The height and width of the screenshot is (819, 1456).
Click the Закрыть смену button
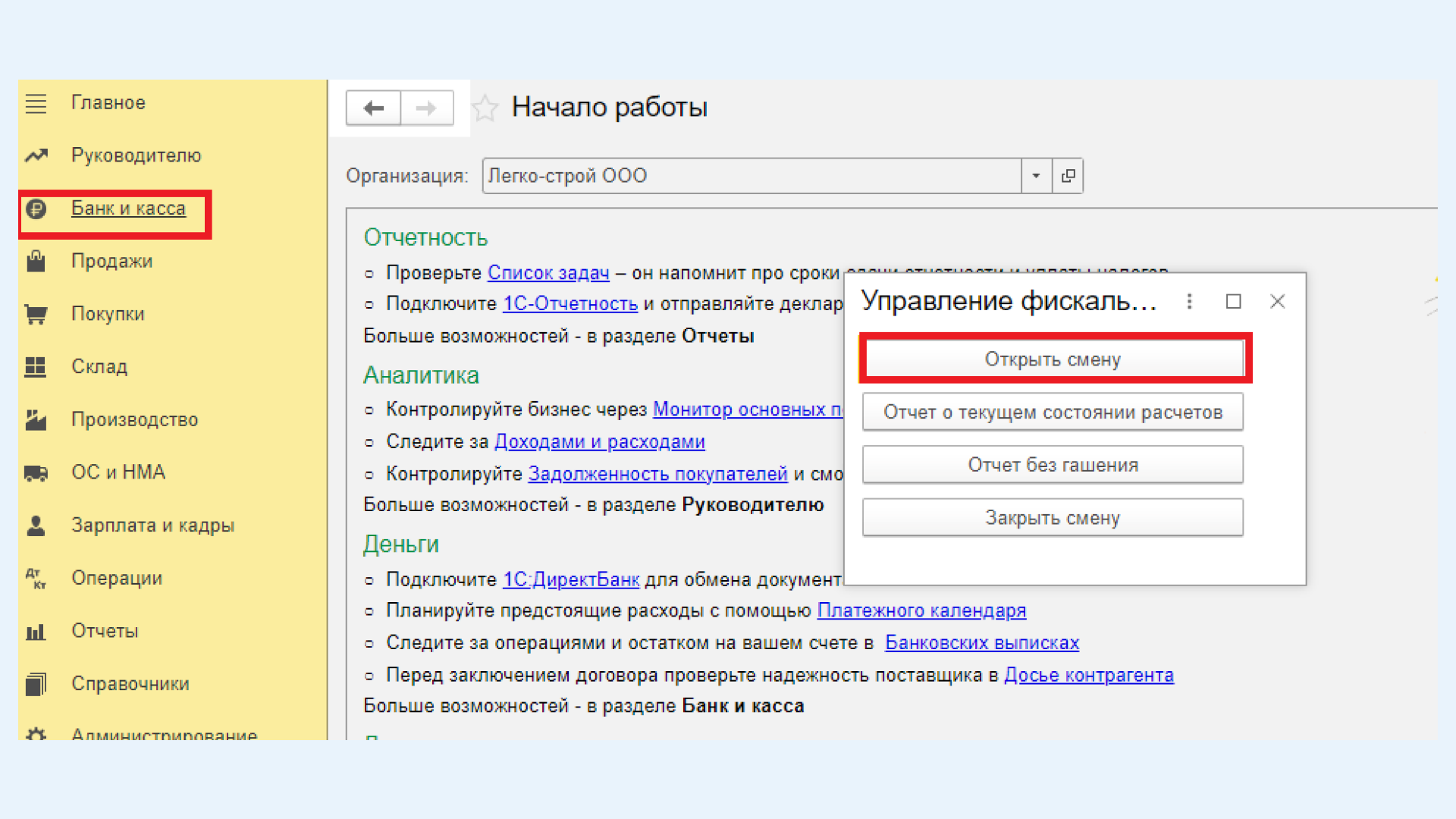pyautogui.click(x=1053, y=518)
